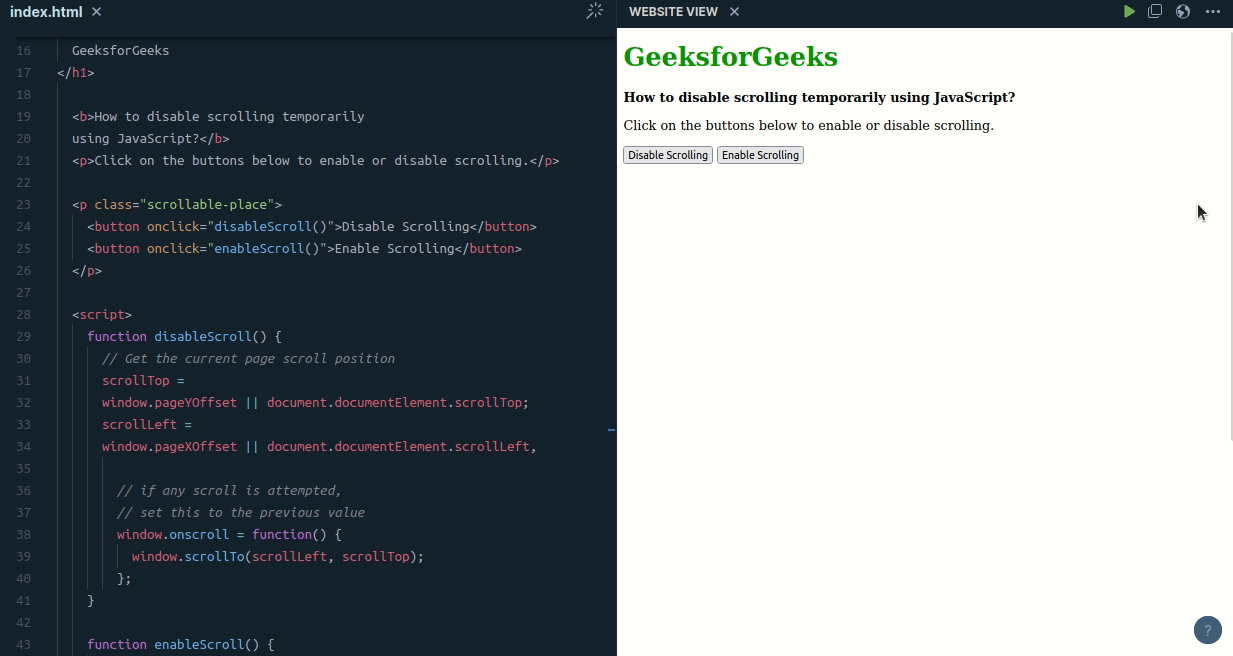
Task: Close the WEBSITE VIEW tab
Action: [733, 11]
